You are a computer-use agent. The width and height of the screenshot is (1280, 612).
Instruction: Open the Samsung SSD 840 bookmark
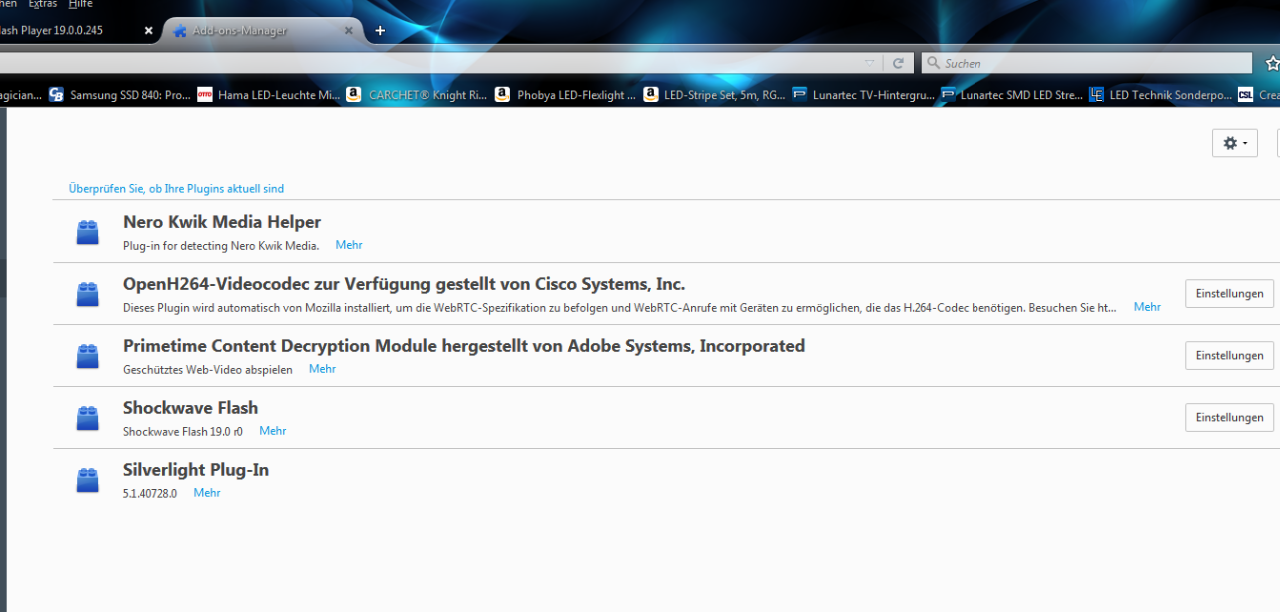119,95
